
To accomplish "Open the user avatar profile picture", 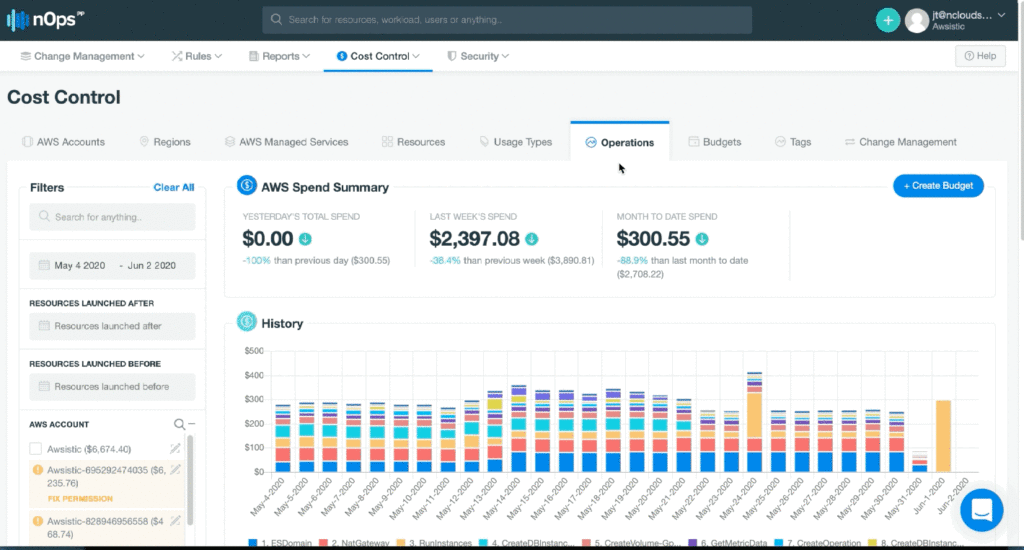I will (917, 20).
